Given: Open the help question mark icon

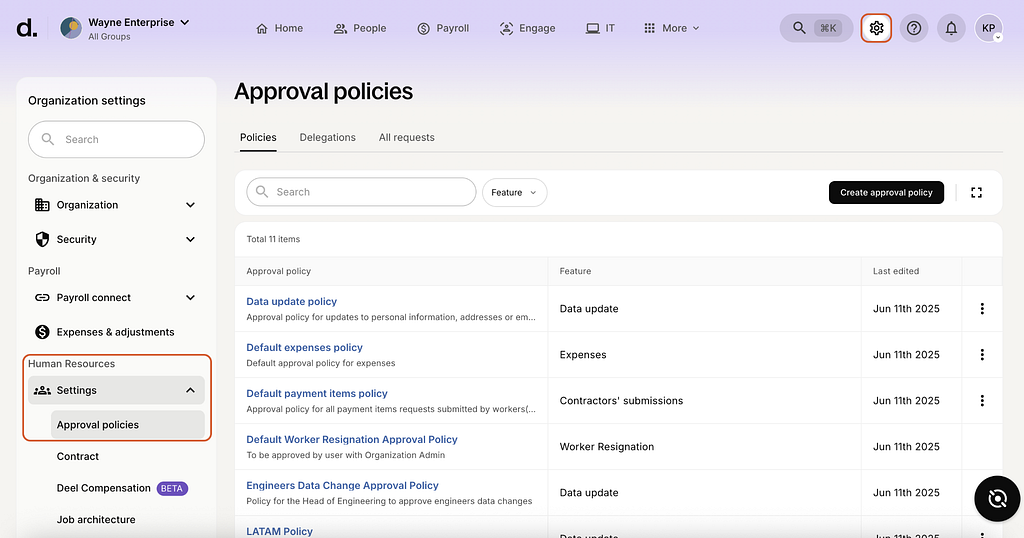Looking at the screenshot, I should point(914,28).
